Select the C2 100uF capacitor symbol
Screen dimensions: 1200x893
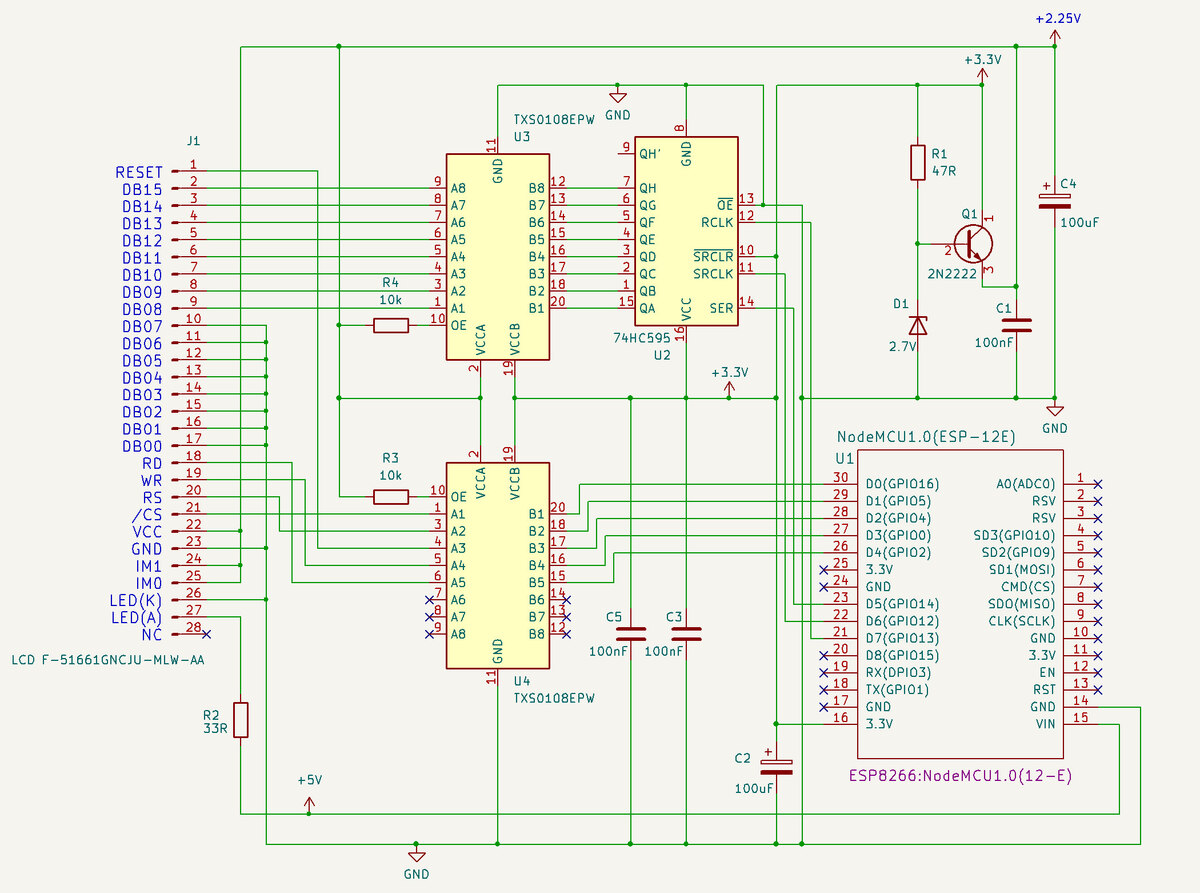pyautogui.click(x=777, y=768)
